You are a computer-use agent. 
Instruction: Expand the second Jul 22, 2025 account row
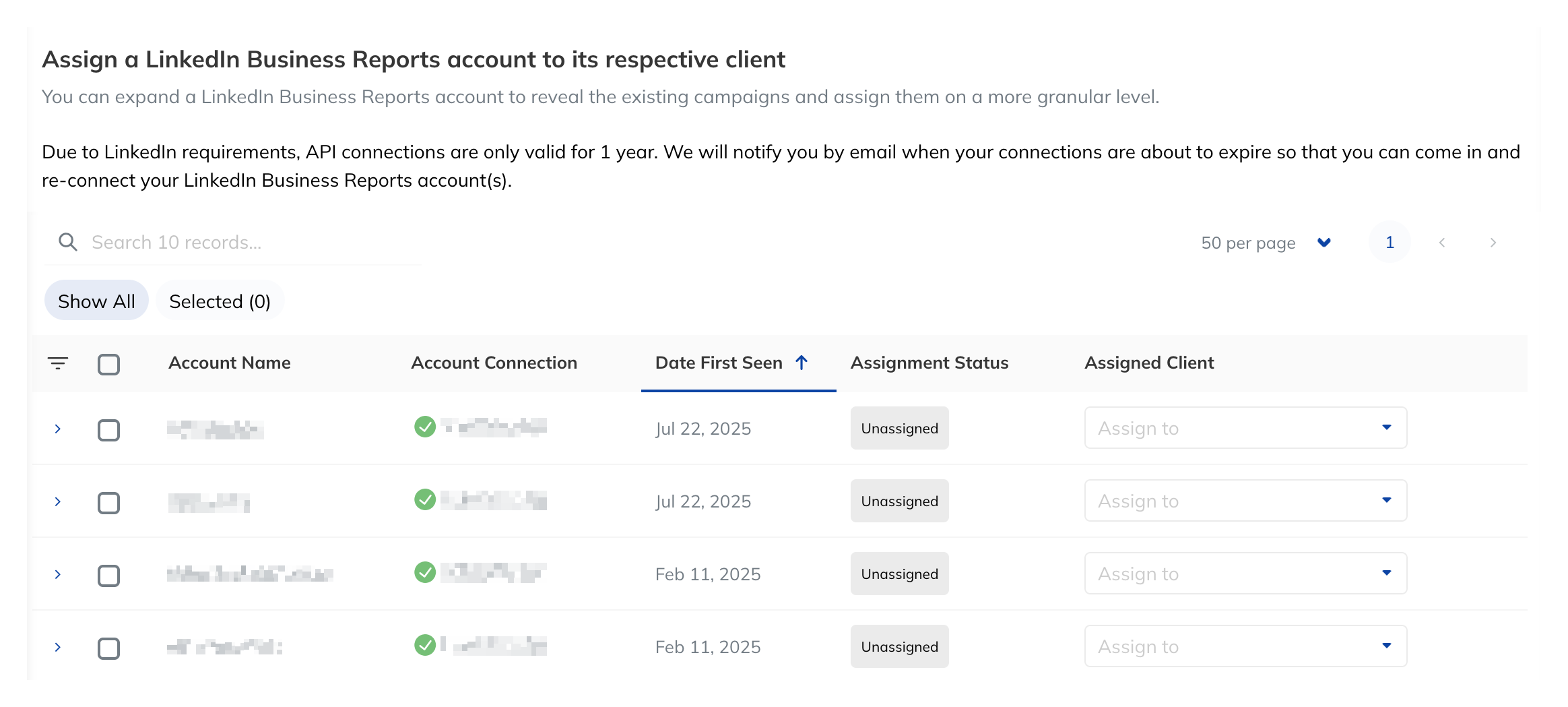point(58,501)
